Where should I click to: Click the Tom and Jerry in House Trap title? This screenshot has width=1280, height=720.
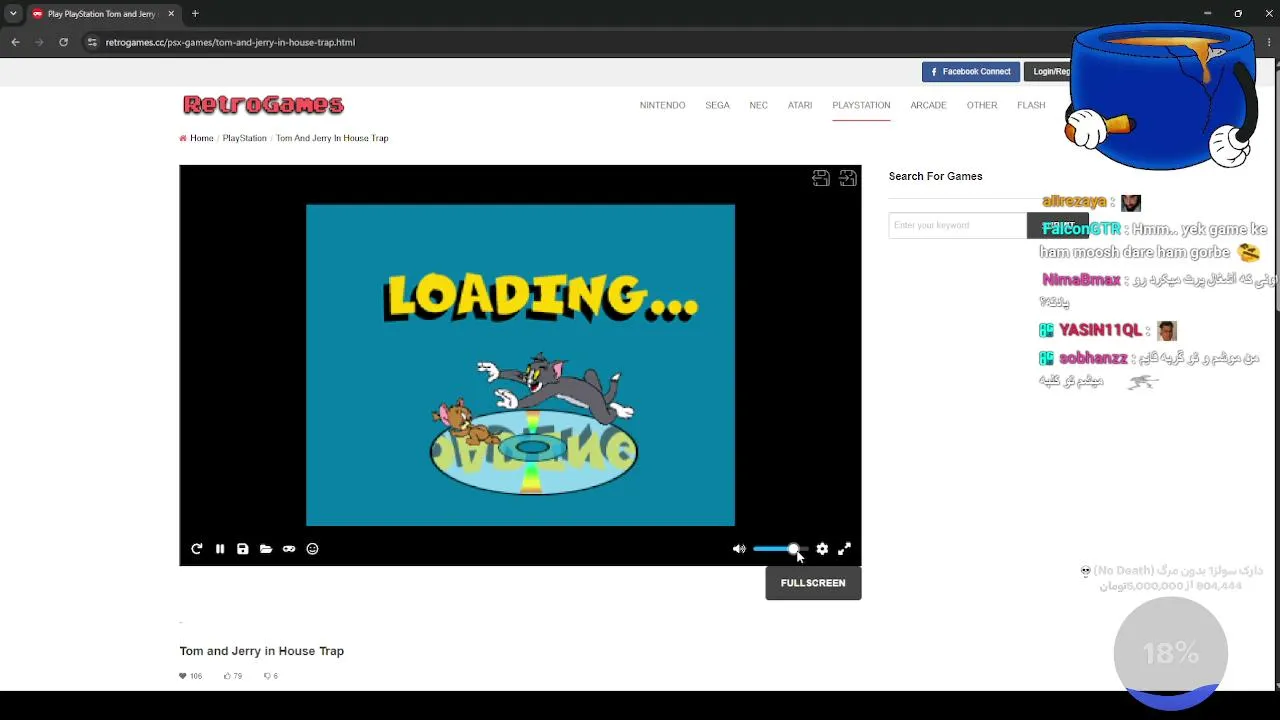[x=262, y=651]
